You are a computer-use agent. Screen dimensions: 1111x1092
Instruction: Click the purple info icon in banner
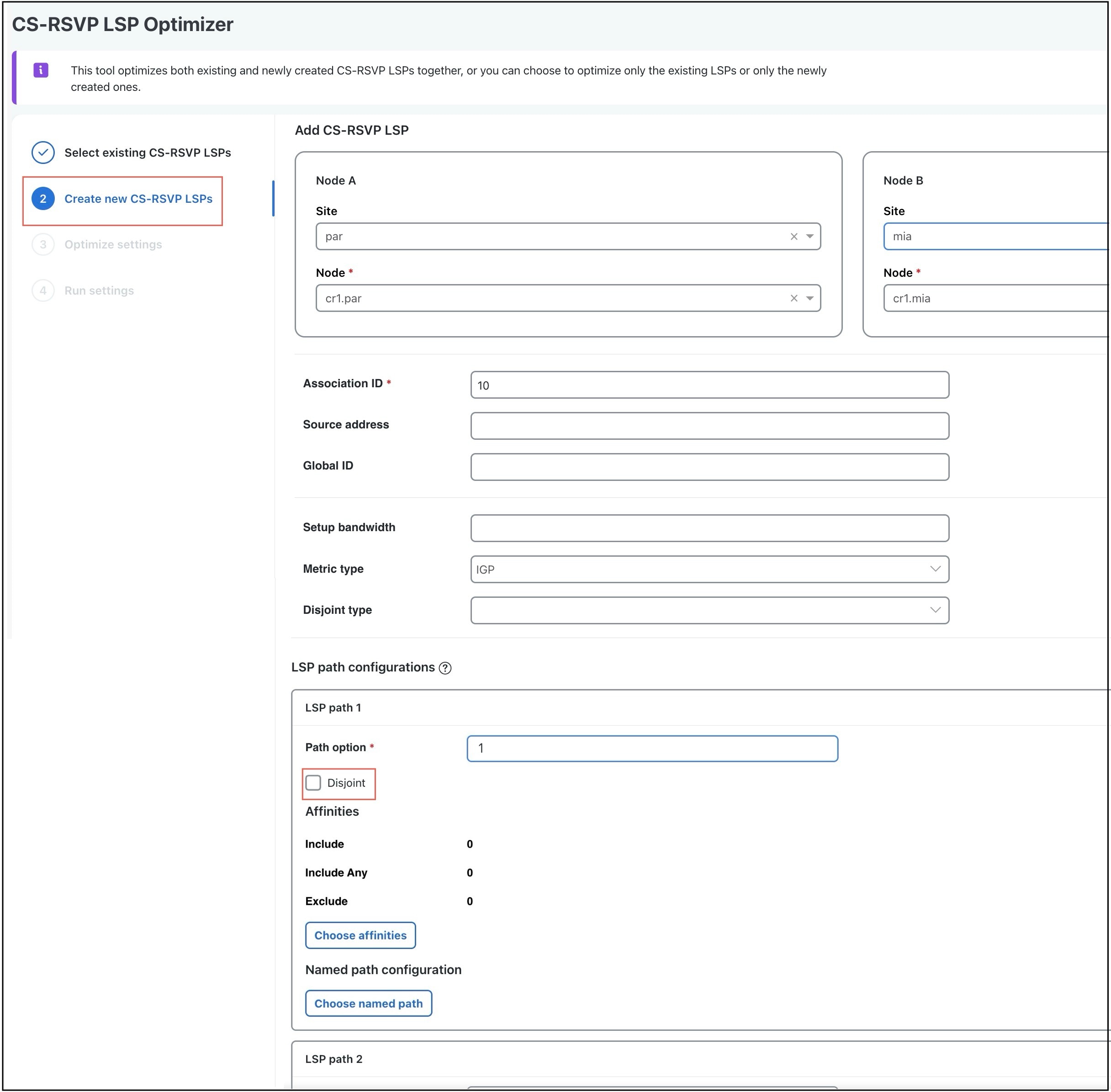tap(41, 70)
